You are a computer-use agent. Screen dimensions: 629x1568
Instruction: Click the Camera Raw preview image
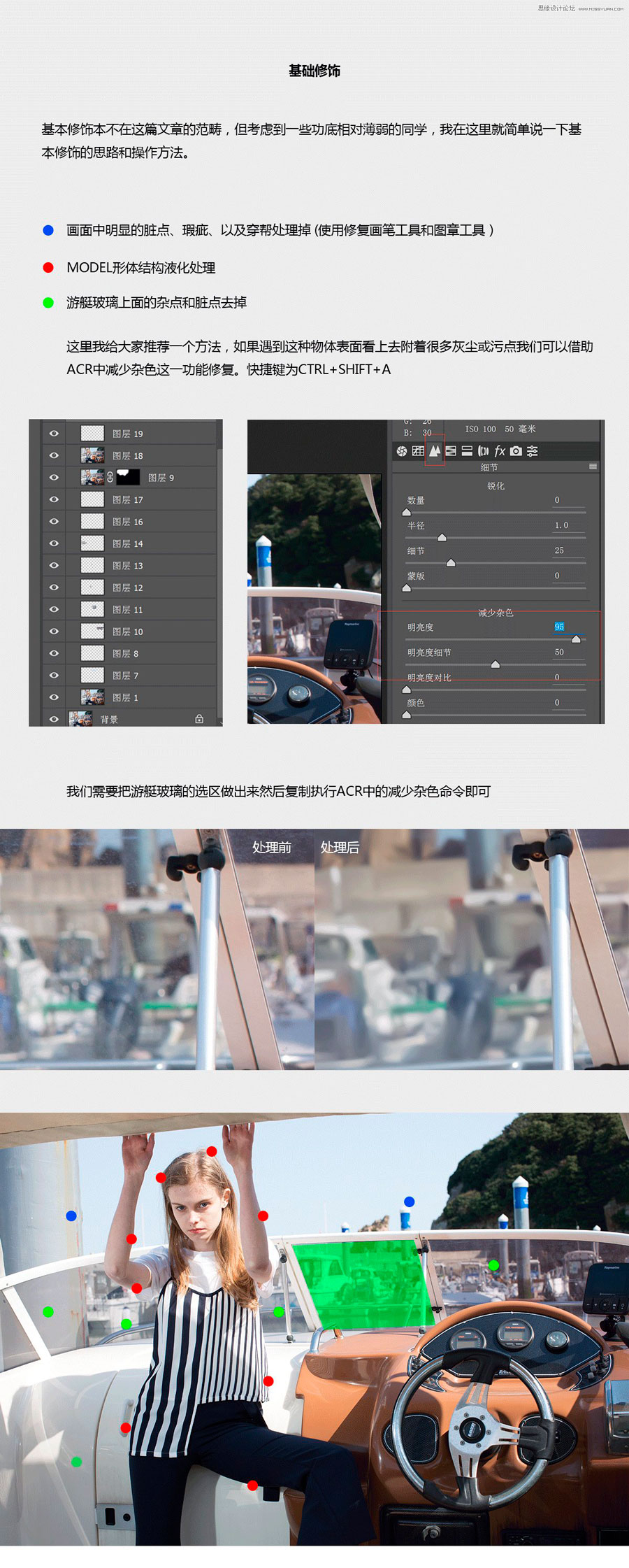click(314, 599)
